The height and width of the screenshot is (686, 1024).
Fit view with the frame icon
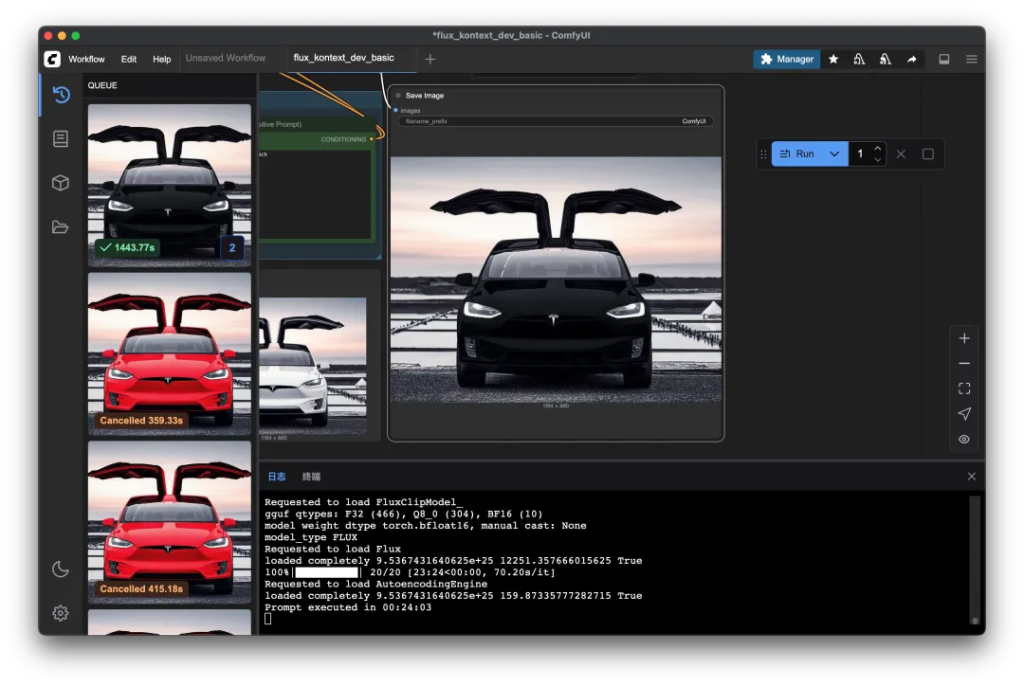pyautogui.click(x=965, y=389)
